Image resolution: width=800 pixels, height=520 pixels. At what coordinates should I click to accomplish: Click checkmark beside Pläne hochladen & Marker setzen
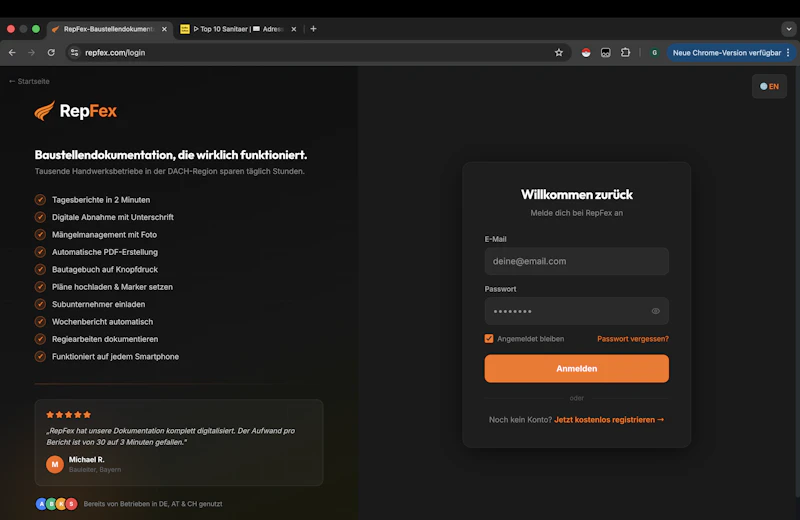click(40, 287)
